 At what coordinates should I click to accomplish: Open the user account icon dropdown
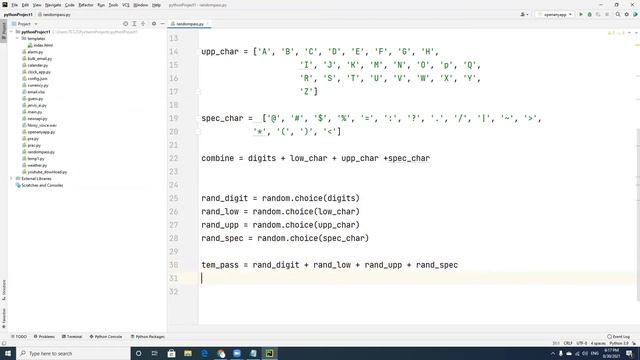(x=524, y=14)
